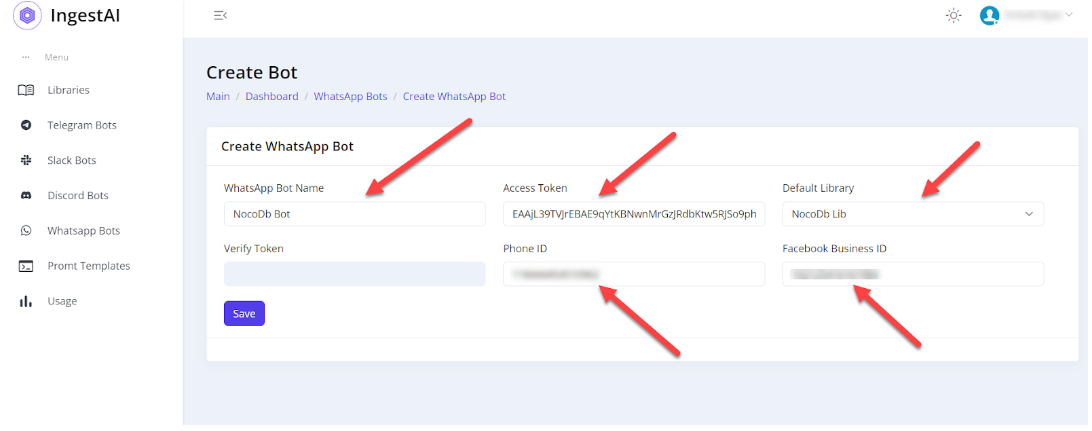
Task: Click the Phone ID label
Action: coord(523,248)
